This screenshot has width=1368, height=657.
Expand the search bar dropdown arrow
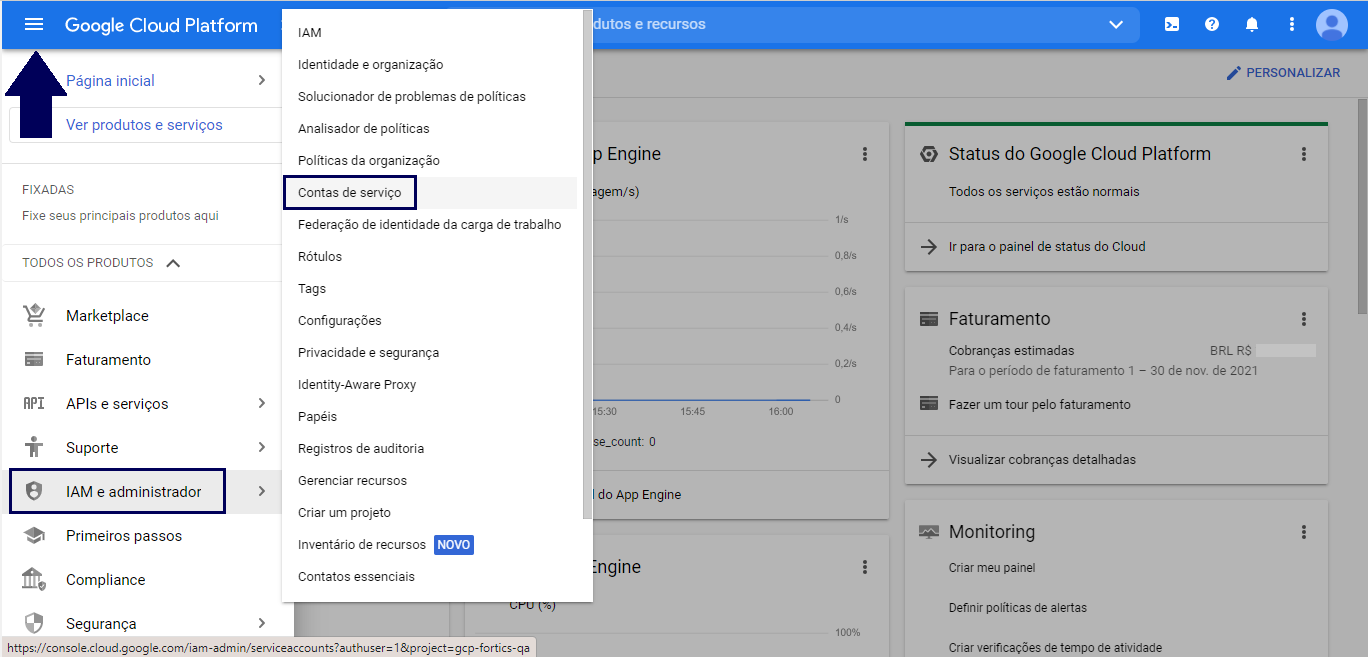1116,25
